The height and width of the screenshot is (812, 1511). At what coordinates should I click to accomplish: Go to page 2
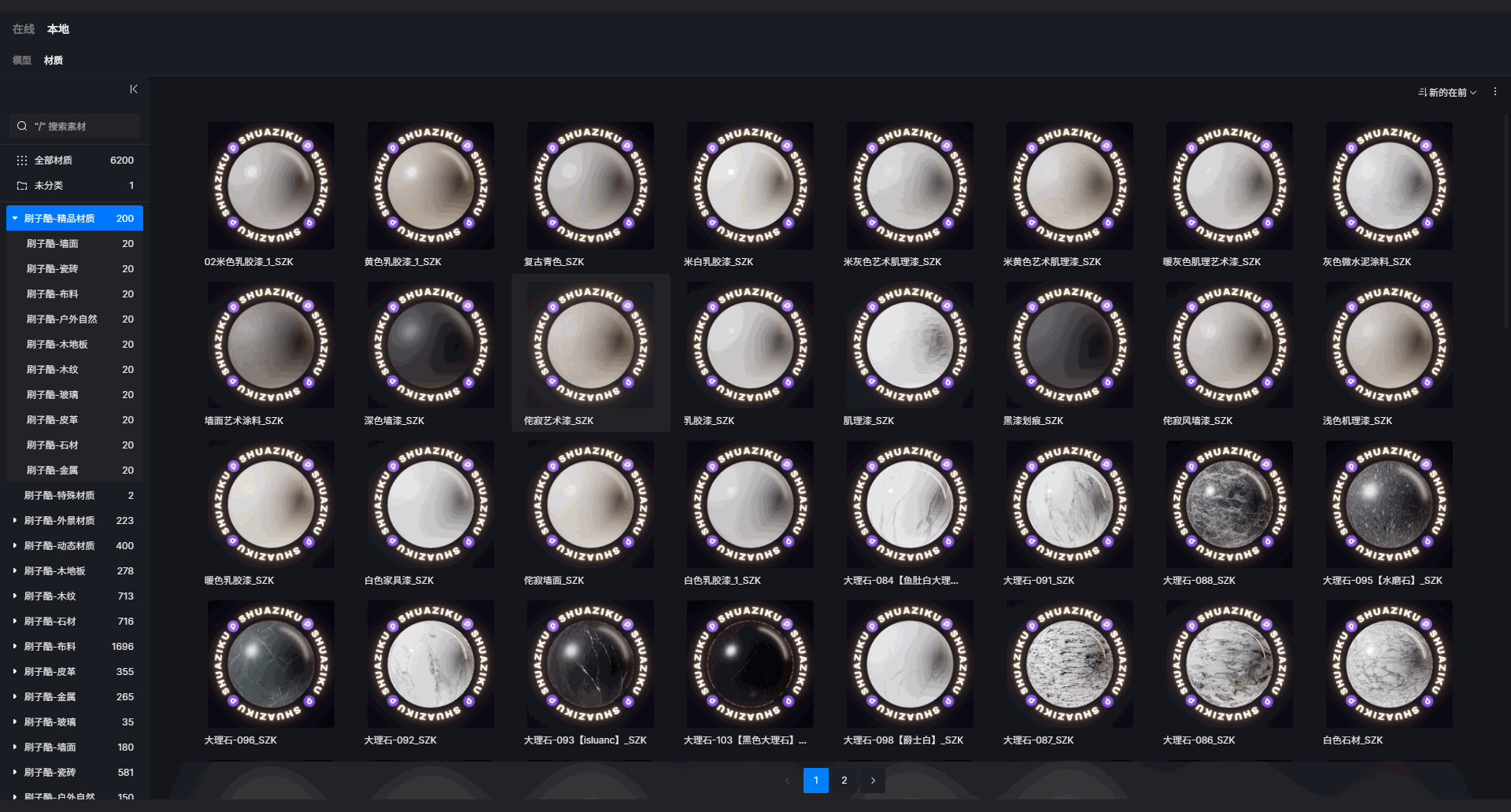click(x=844, y=781)
